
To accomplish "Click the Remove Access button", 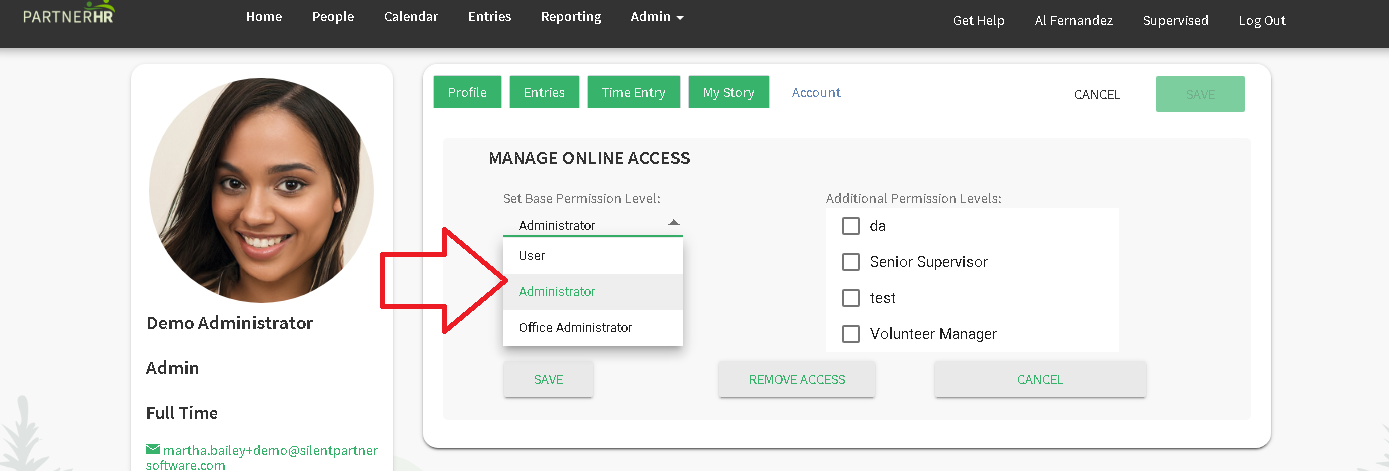I will click(797, 380).
